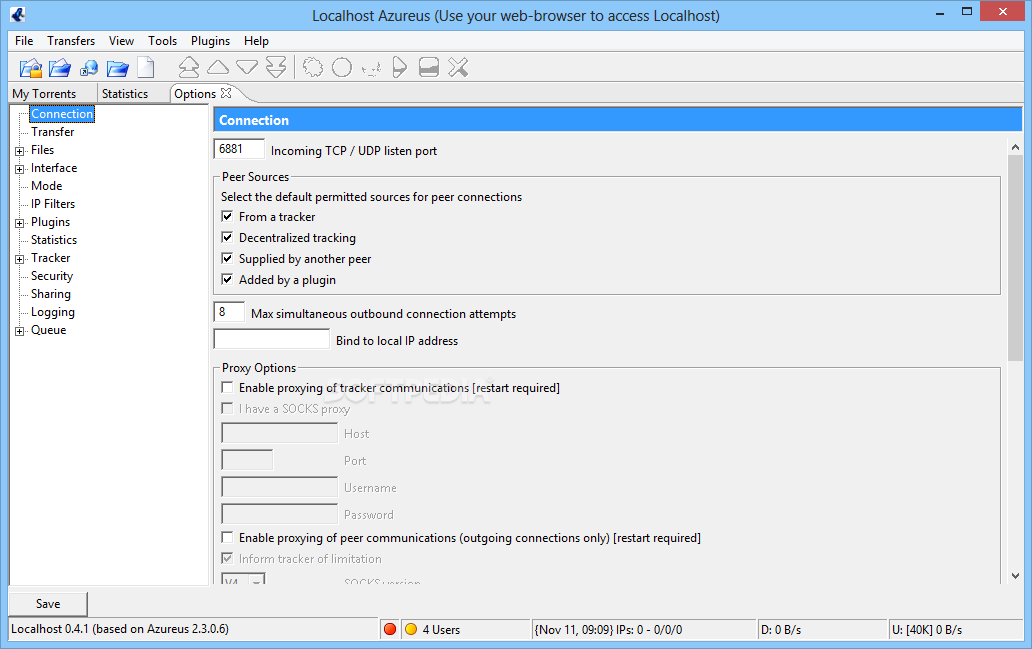Click the remove torrent X icon
The height and width of the screenshot is (649, 1032).
(458, 67)
